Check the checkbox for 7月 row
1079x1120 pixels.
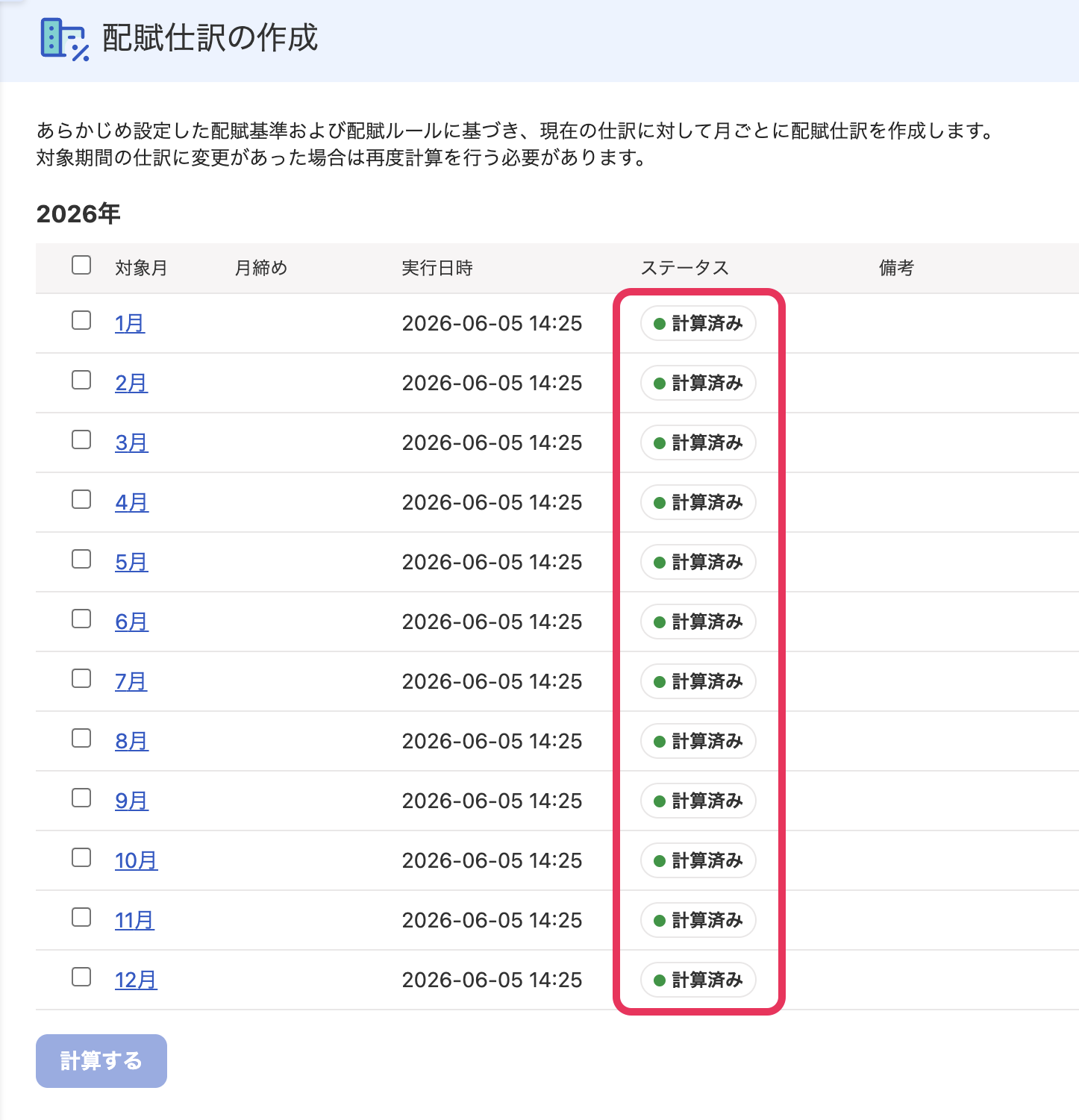(81, 678)
